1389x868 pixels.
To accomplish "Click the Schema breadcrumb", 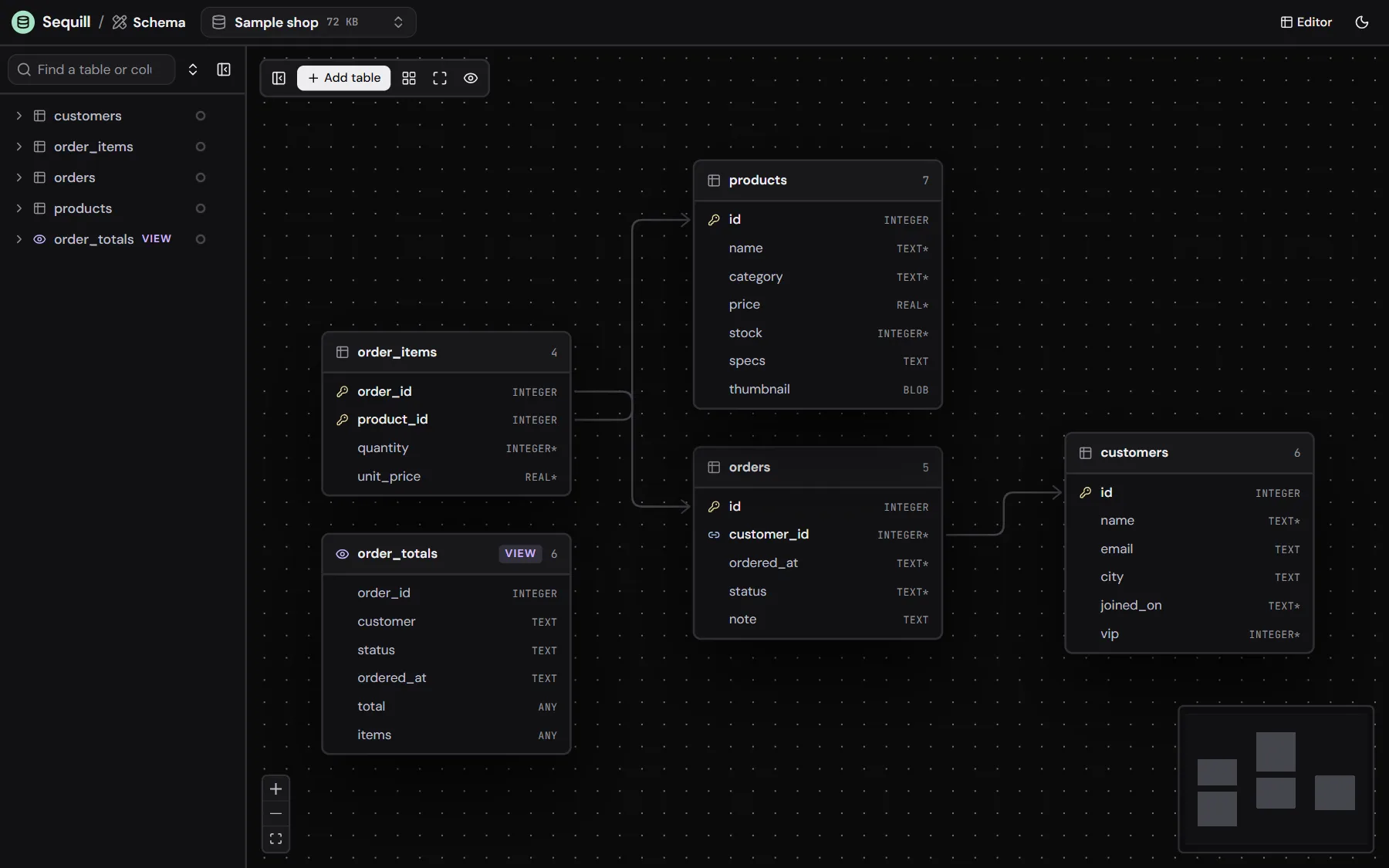I will coord(149,22).
